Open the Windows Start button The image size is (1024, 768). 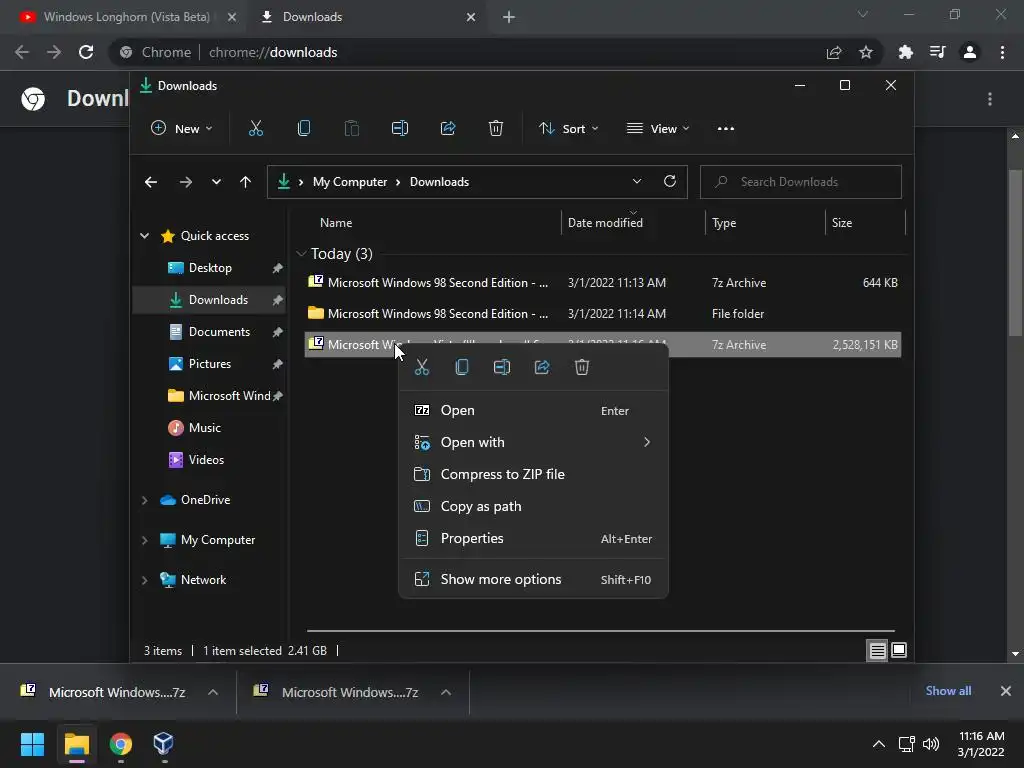[x=32, y=744]
